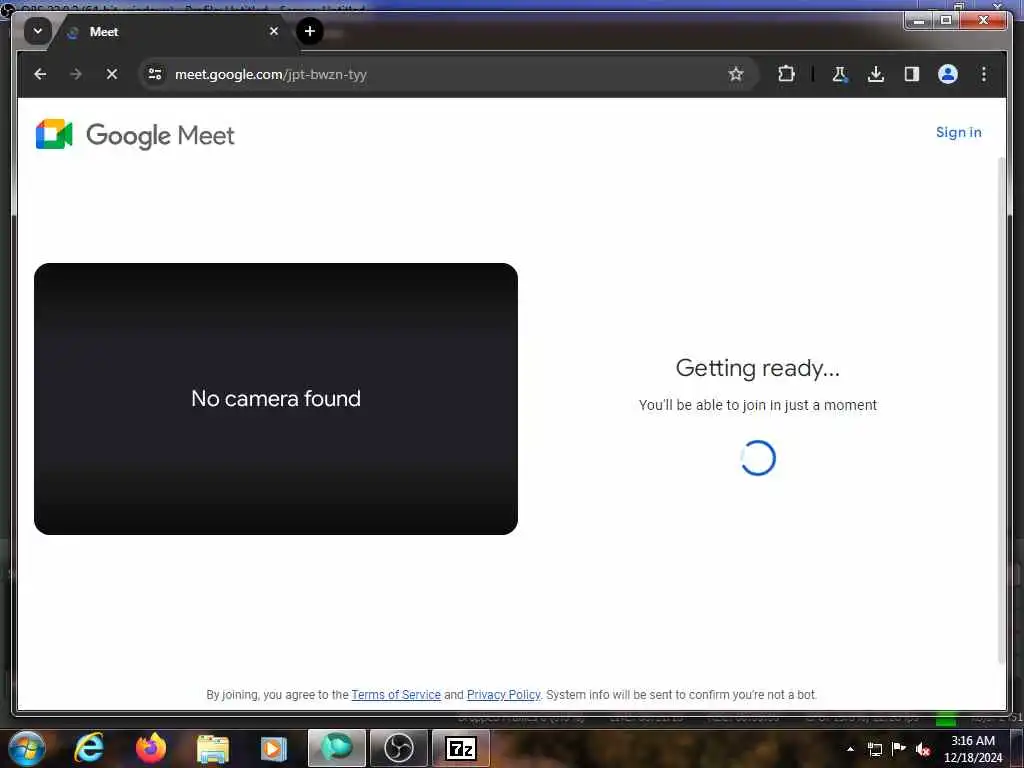1024x768 pixels.
Task: Open the Windows Start menu
Action: [26, 748]
